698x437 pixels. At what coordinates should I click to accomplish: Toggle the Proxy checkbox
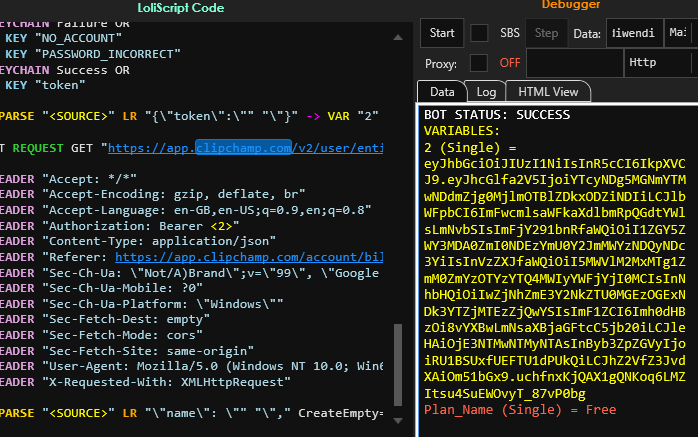(x=479, y=63)
